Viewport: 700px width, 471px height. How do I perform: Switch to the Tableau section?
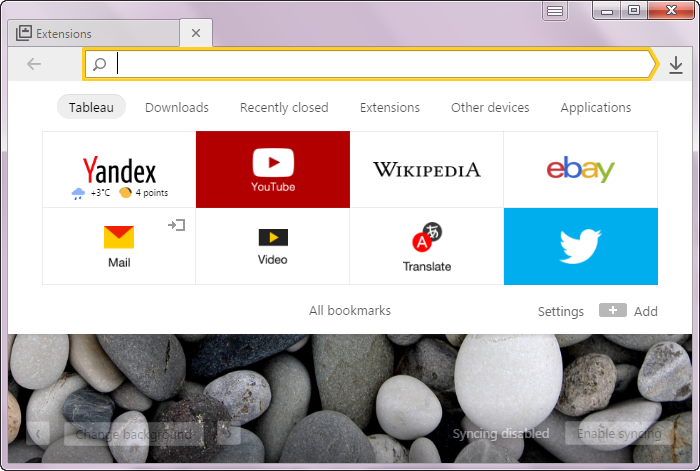pos(91,107)
